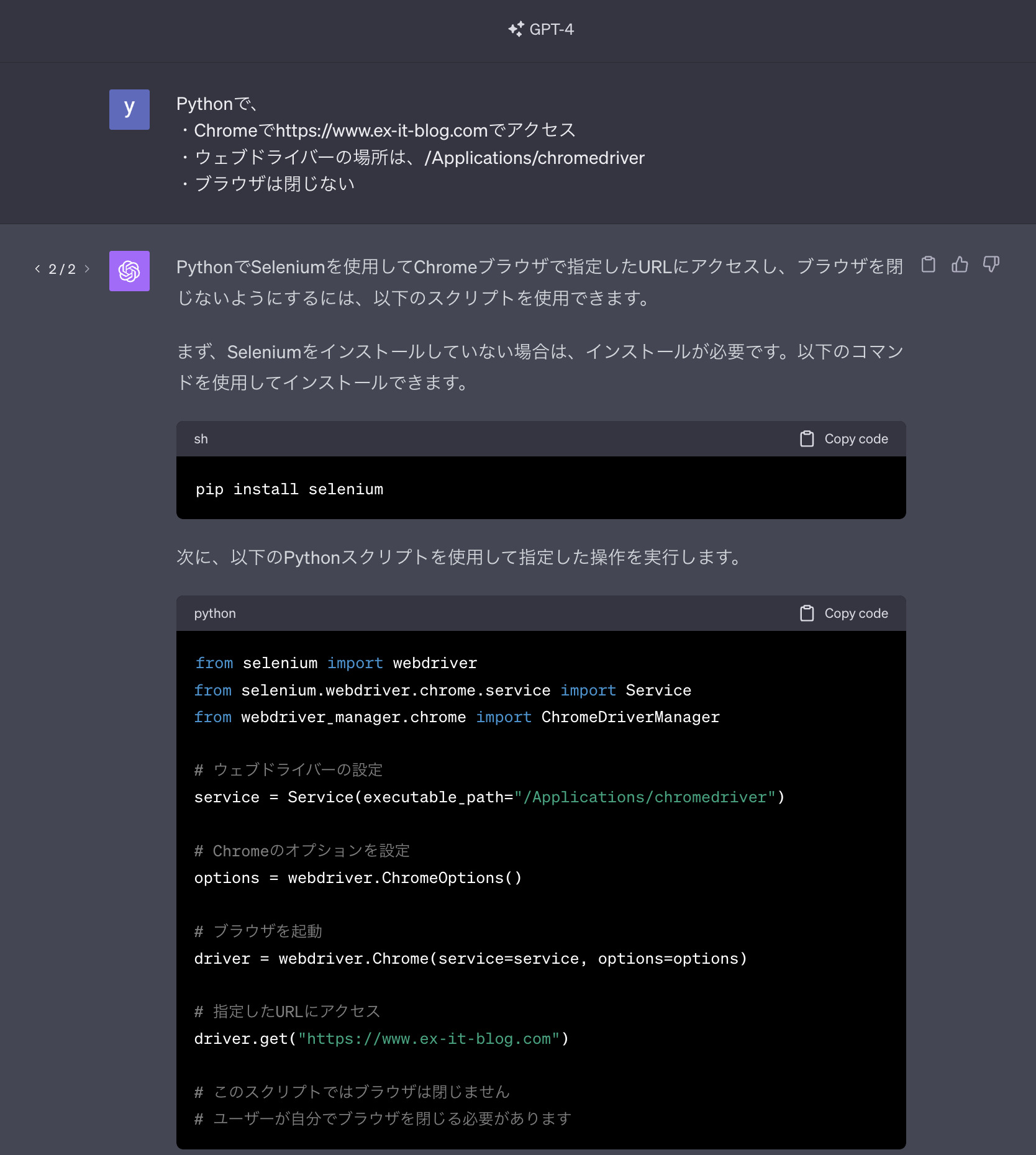Click the '# 指定したURLにアクセス' comment
The width and height of the screenshot is (1036, 1155).
coord(287,1012)
